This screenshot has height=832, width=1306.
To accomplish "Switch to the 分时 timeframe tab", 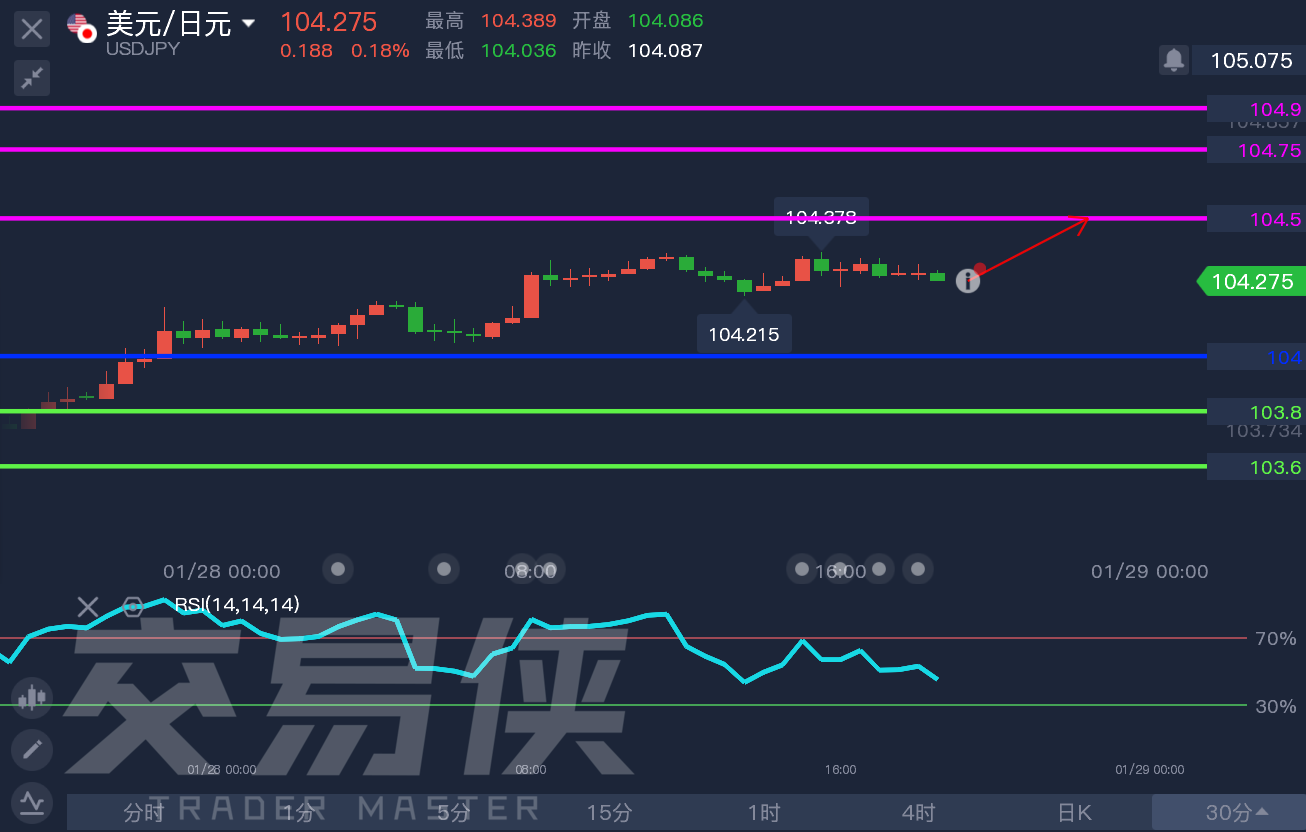I will pyautogui.click(x=143, y=812).
